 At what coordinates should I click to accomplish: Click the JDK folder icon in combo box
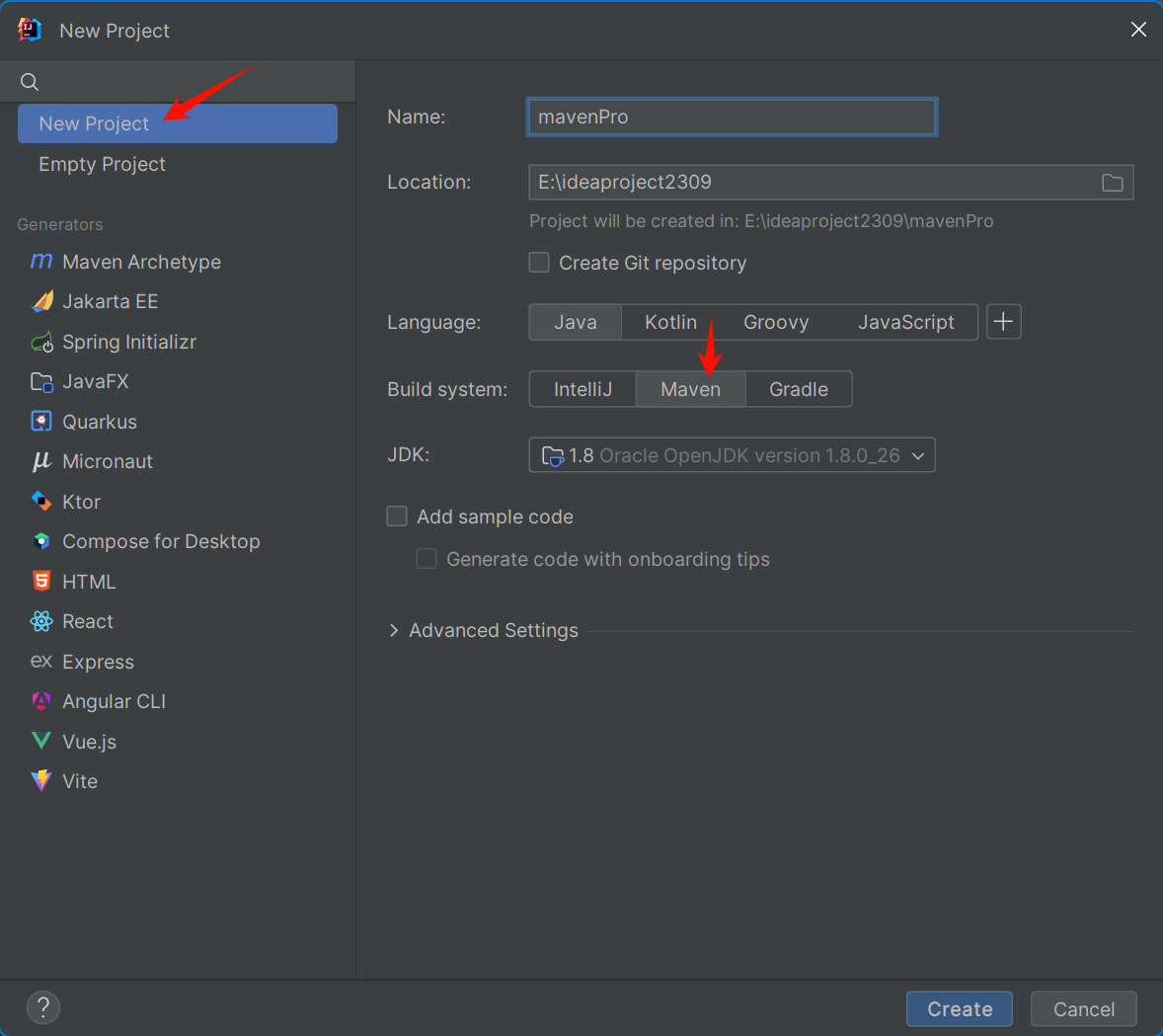(x=553, y=455)
